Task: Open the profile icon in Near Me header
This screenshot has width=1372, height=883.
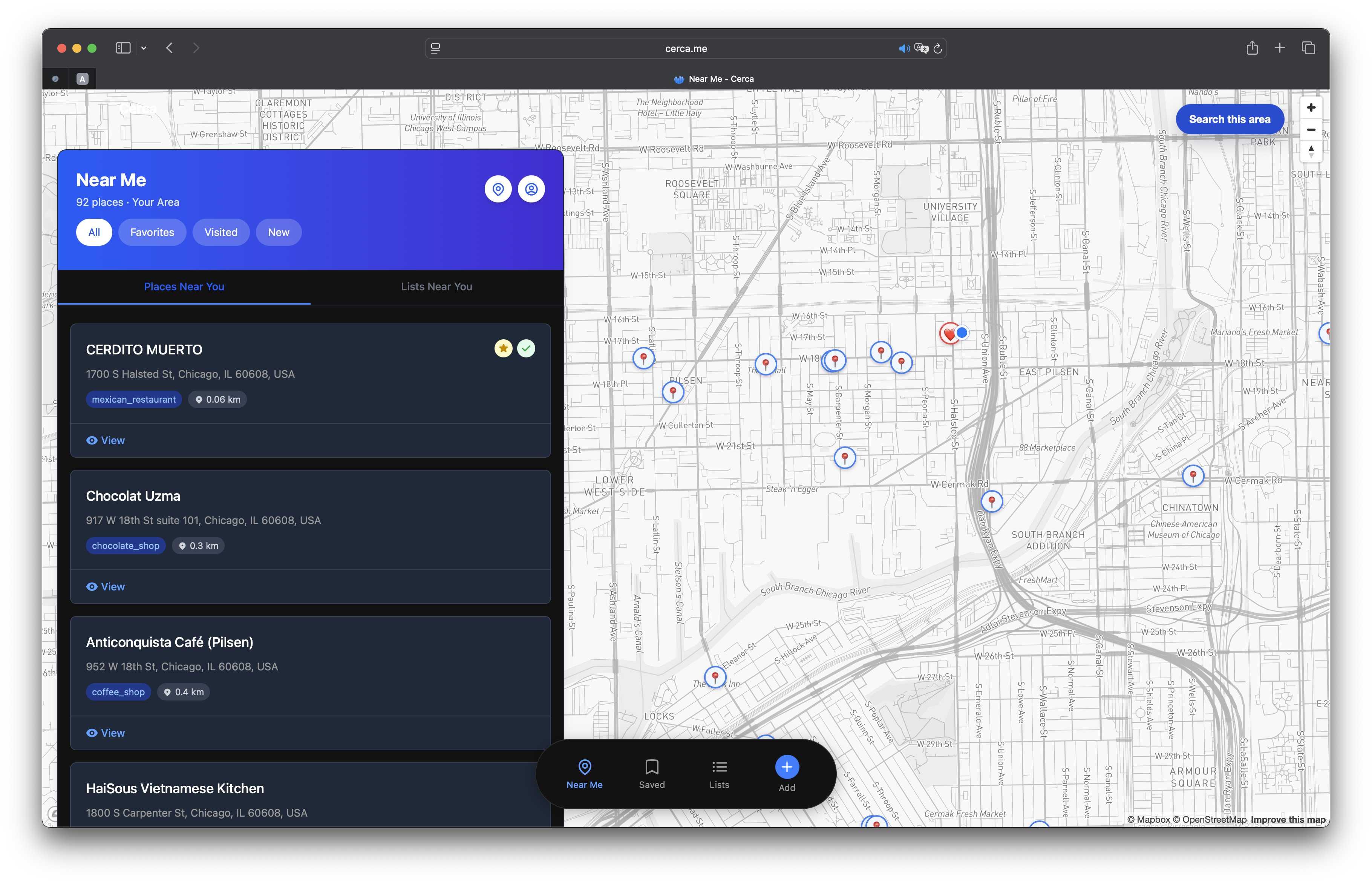Action: click(531, 189)
